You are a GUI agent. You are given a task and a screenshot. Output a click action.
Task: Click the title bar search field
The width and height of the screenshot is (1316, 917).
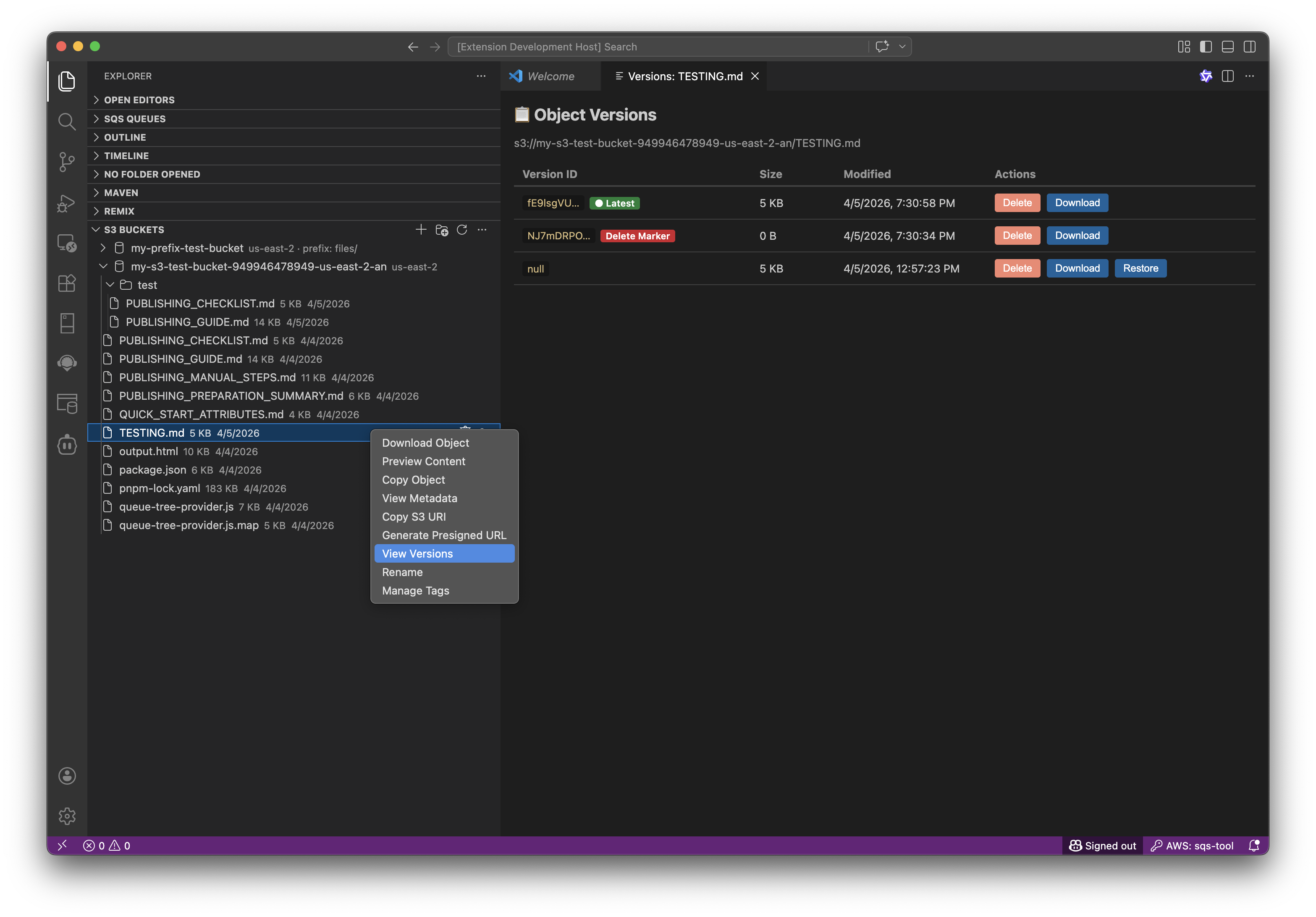pyautogui.click(x=658, y=47)
